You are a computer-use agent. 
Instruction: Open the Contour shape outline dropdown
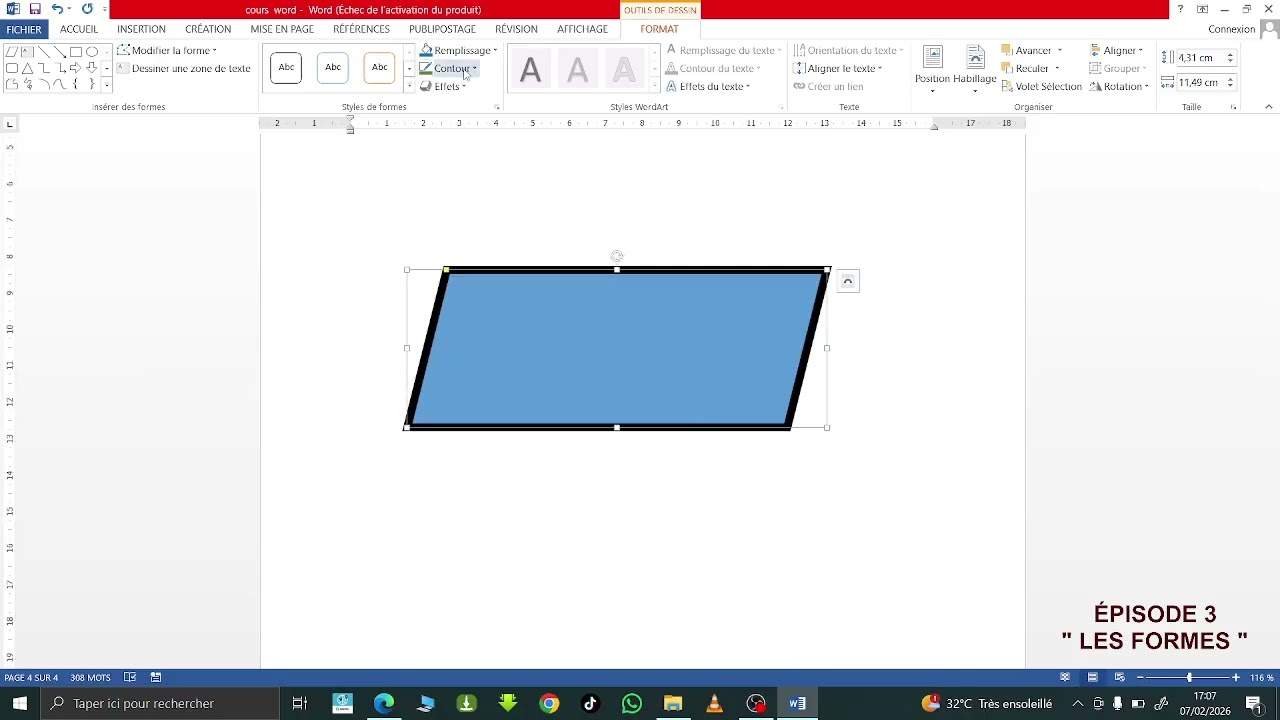(449, 68)
